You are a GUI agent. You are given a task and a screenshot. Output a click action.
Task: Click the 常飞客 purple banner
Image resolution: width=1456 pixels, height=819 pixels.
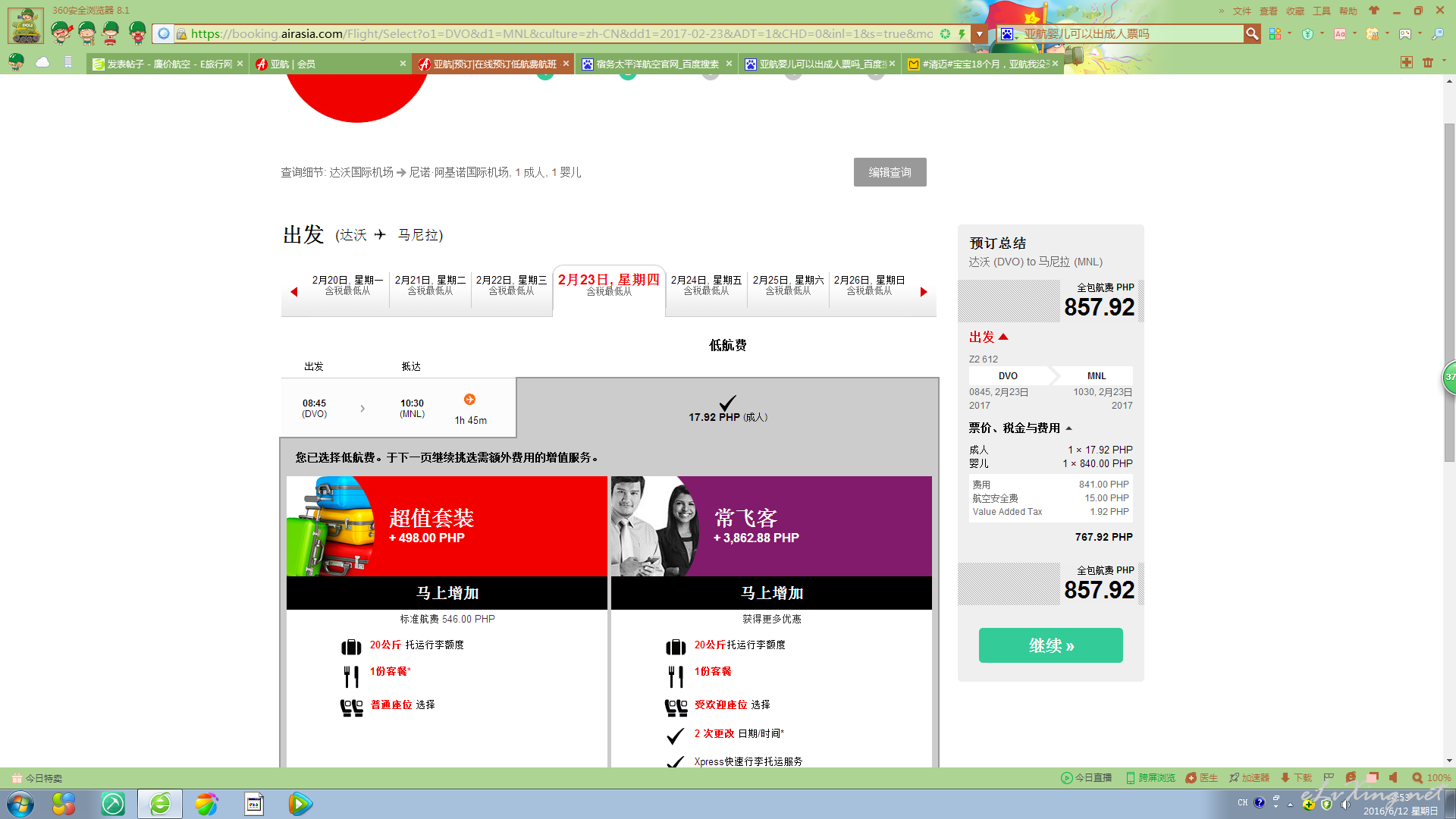coord(771,526)
